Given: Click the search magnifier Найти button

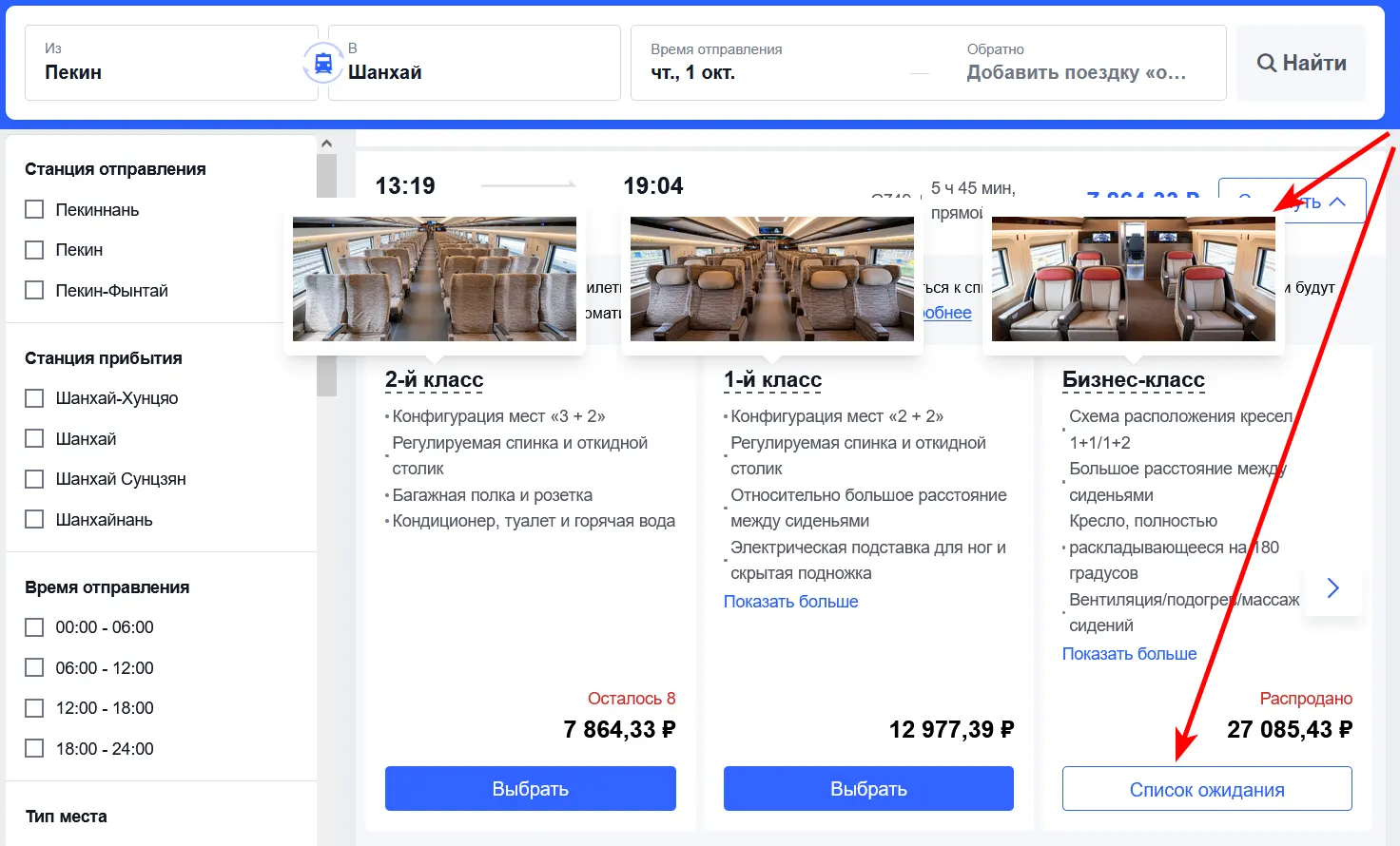Looking at the screenshot, I should point(1301,63).
